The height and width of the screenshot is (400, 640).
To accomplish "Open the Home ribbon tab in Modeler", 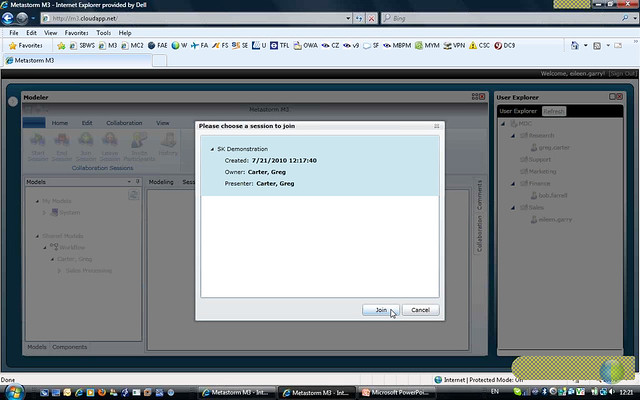I will [x=60, y=123].
